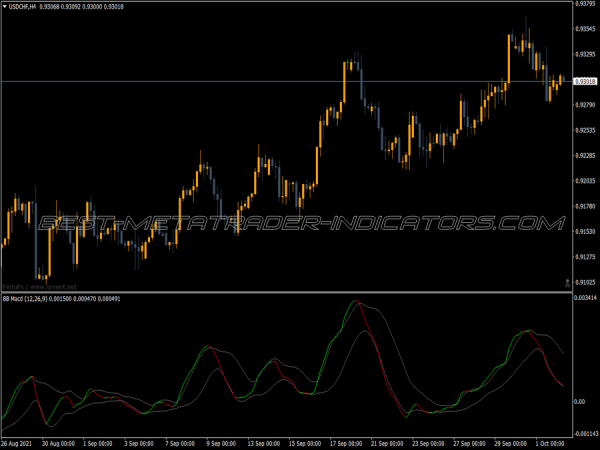Viewport: 600px width, 450px height.
Task: Click indicator scale zero level 0.00
Action: (x=580, y=401)
